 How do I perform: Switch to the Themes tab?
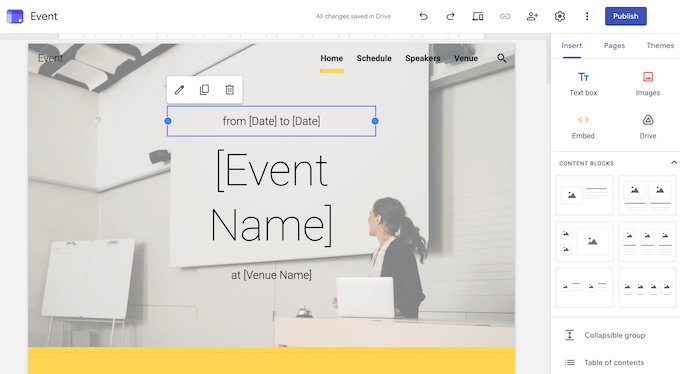tap(660, 46)
